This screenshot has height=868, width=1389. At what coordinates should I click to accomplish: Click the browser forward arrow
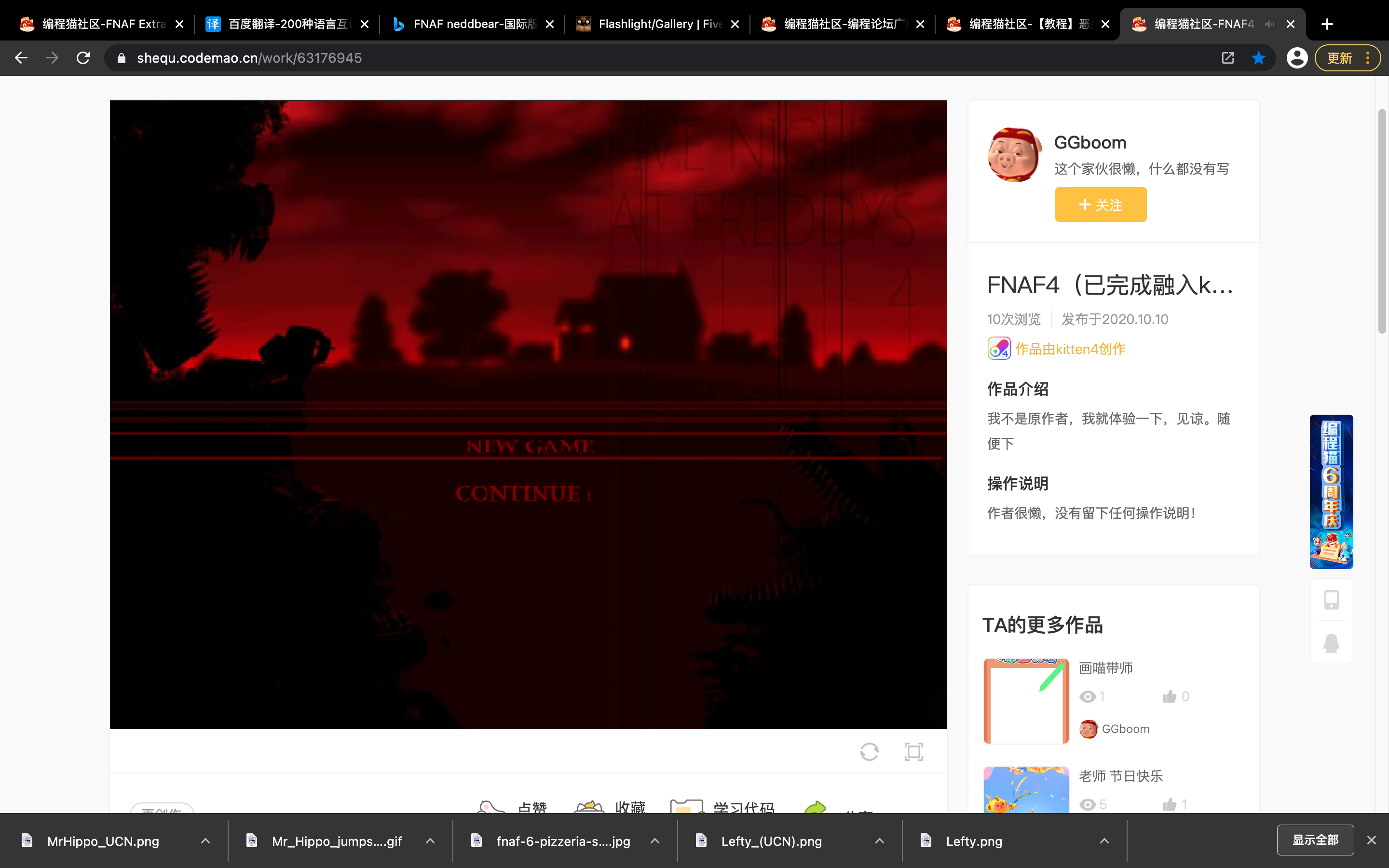[x=52, y=58]
